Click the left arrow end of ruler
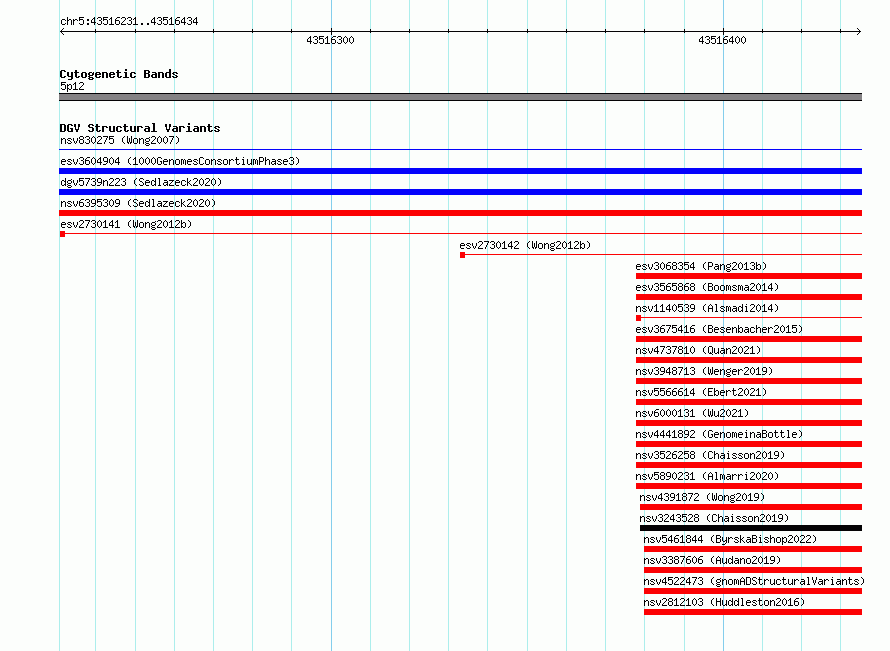 62,32
